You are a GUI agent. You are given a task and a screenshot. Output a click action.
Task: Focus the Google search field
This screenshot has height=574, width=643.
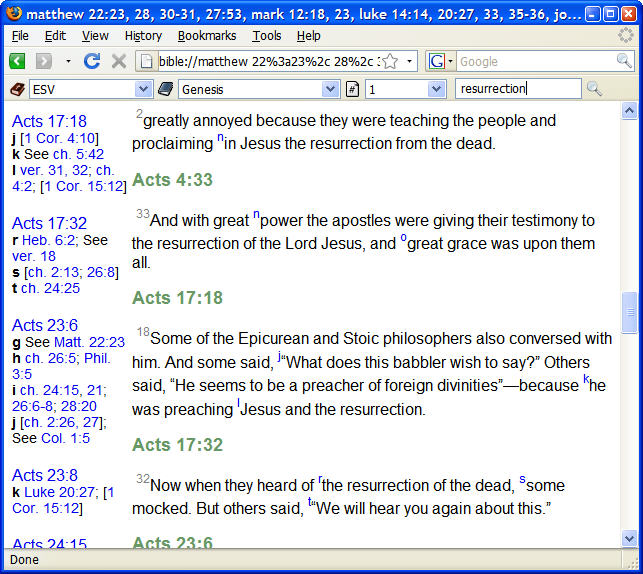click(x=536, y=62)
